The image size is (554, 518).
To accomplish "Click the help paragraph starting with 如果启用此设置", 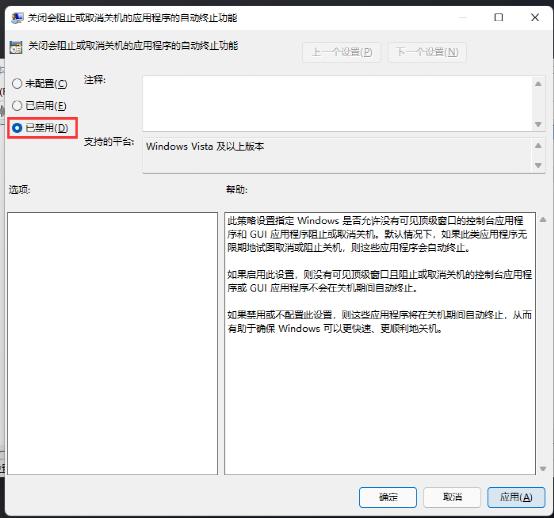I will pos(379,281).
